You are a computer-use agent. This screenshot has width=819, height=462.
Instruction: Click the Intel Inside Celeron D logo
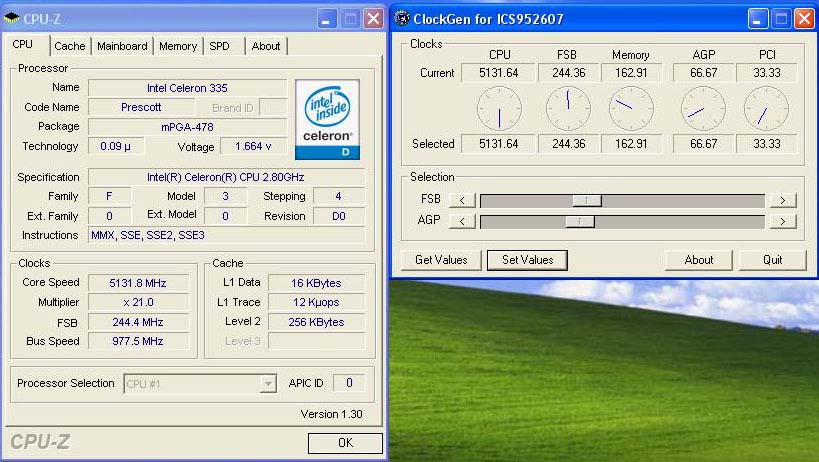pyautogui.click(x=327, y=120)
